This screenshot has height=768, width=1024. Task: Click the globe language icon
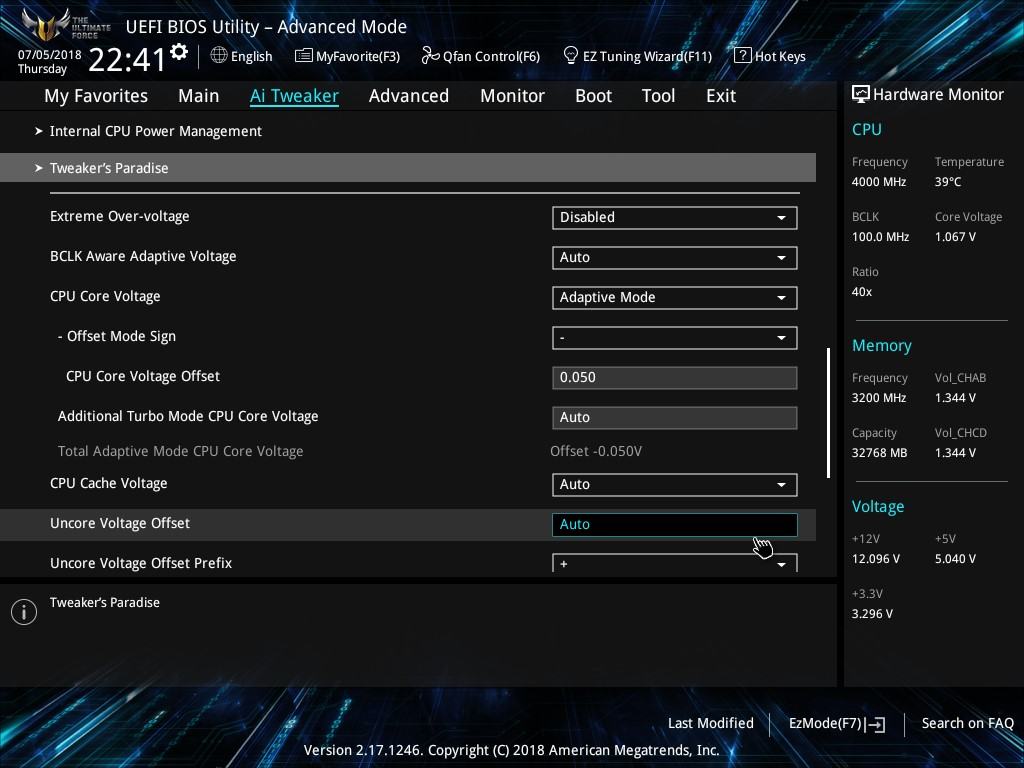pos(219,56)
